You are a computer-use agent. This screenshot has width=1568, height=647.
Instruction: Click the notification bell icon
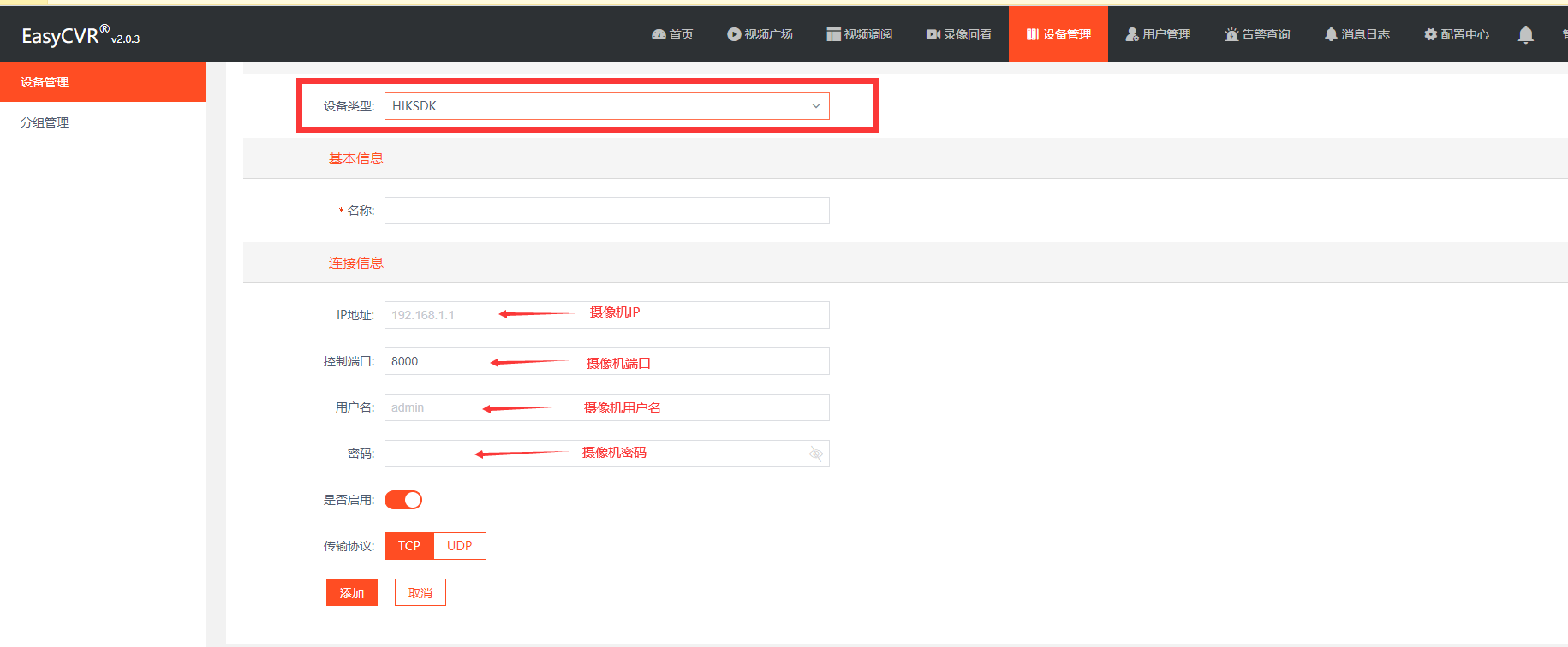tap(1525, 34)
